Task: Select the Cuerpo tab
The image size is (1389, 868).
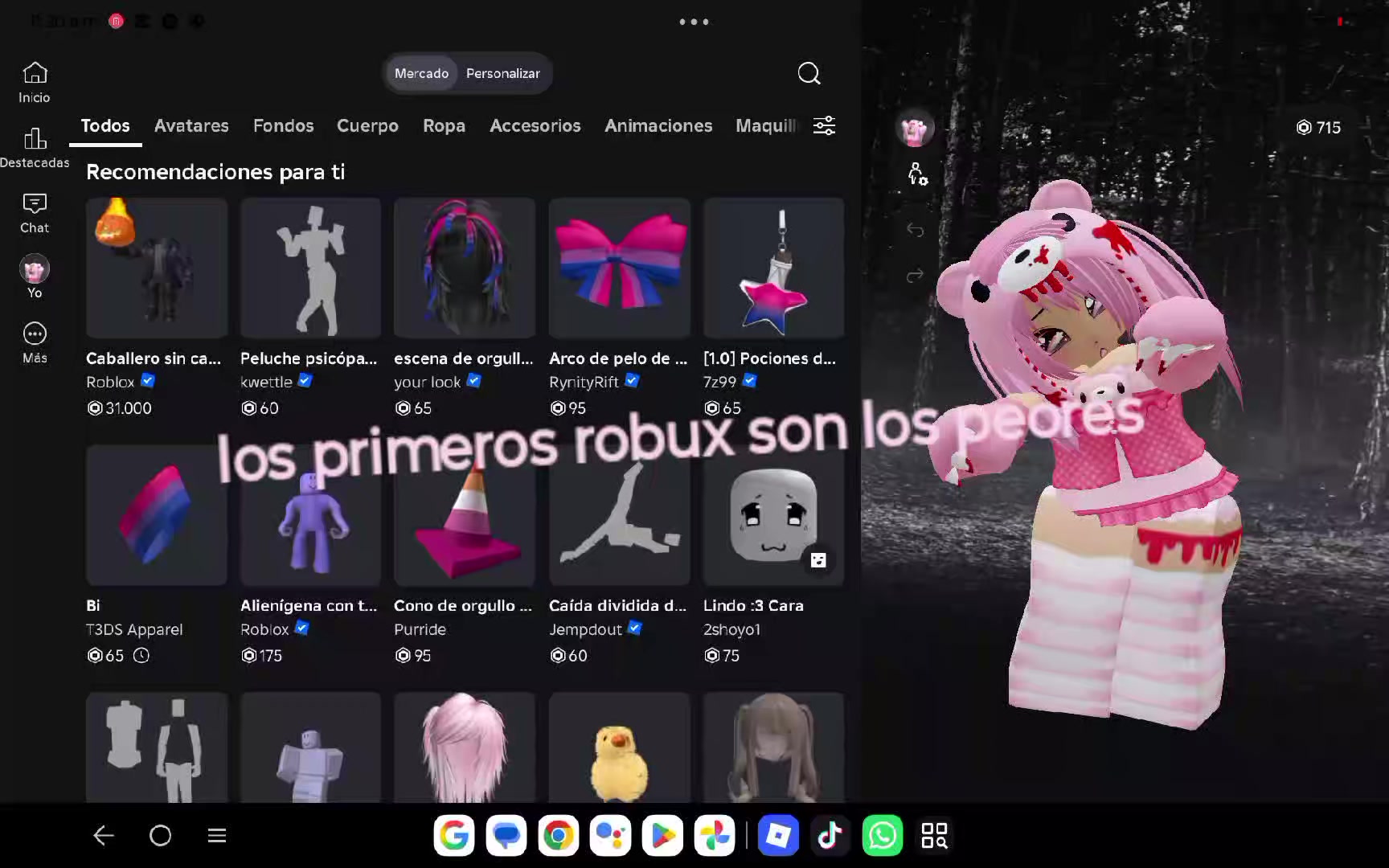Action: click(x=367, y=125)
